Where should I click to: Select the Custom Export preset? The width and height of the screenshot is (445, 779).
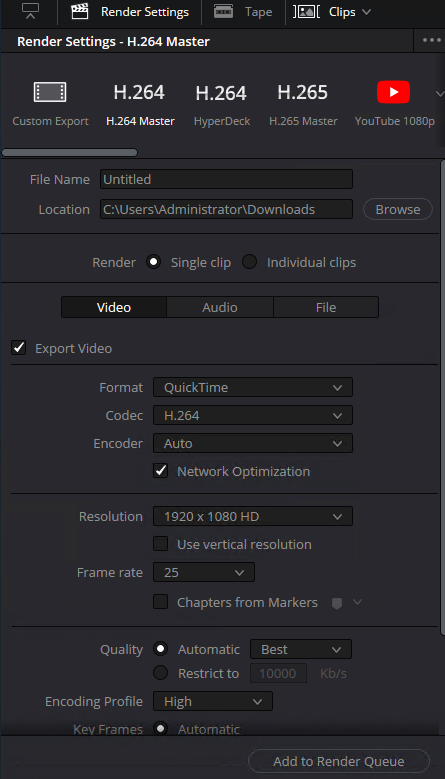(x=50, y=104)
